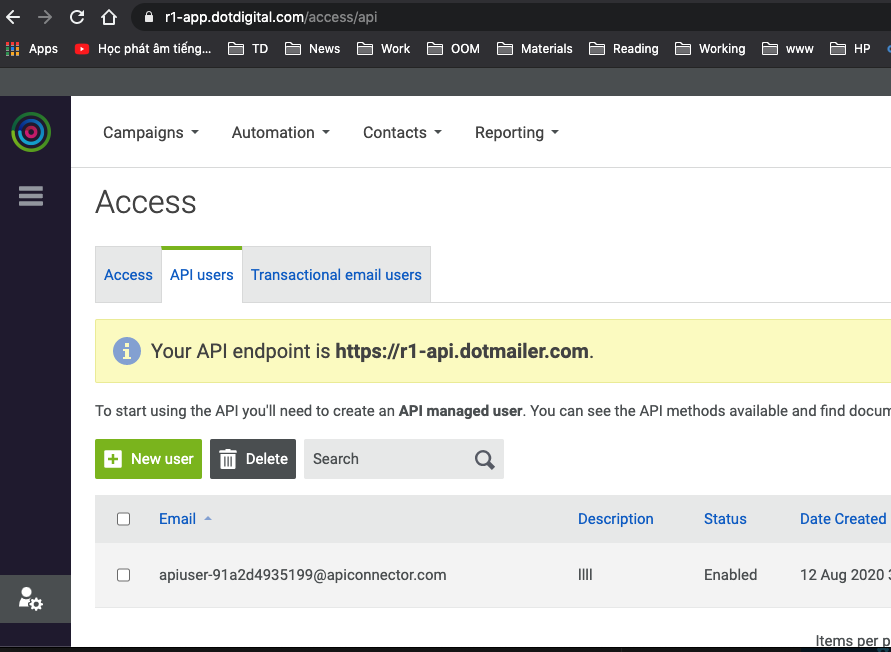The image size is (891, 652).
Task: Sort the table by Email column
Action: pyautogui.click(x=178, y=519)
